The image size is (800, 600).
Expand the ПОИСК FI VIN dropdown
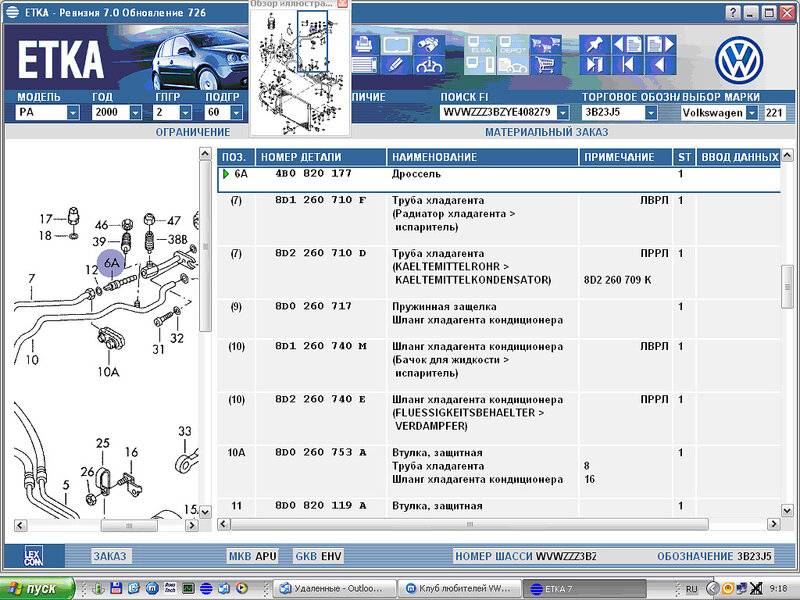(x=563, y=112)
